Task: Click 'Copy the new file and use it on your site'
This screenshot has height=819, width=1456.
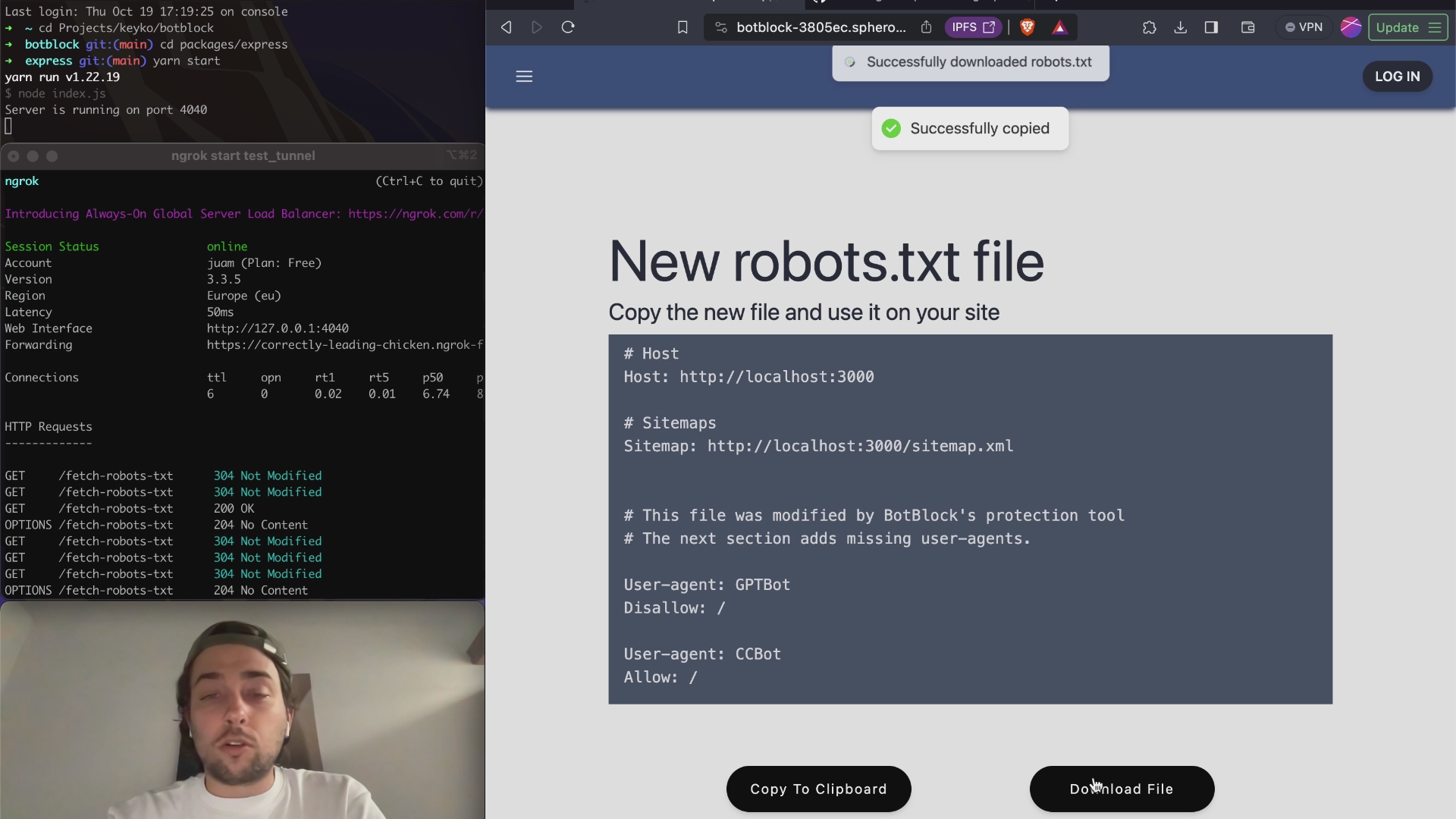Action: click(804, 312)
